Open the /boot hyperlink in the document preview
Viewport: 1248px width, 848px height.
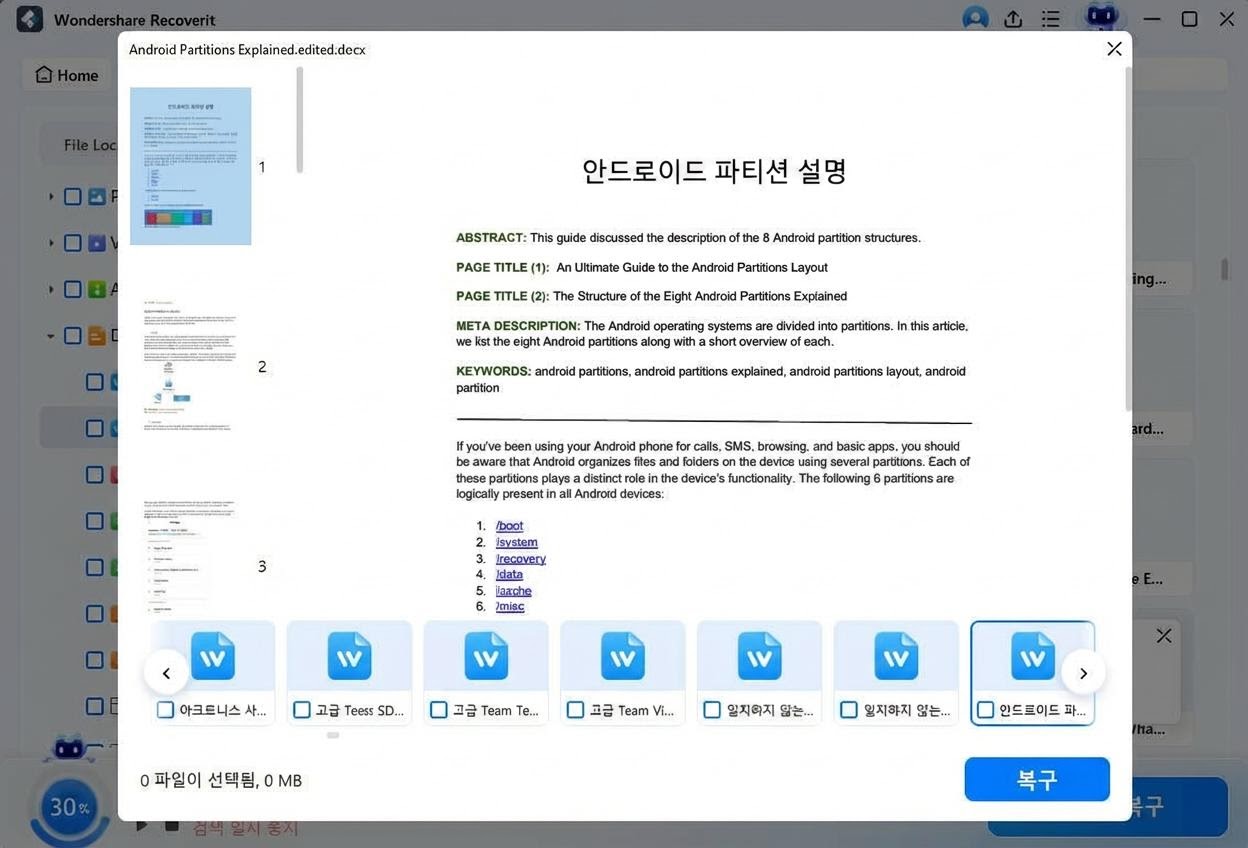(509, 525)
